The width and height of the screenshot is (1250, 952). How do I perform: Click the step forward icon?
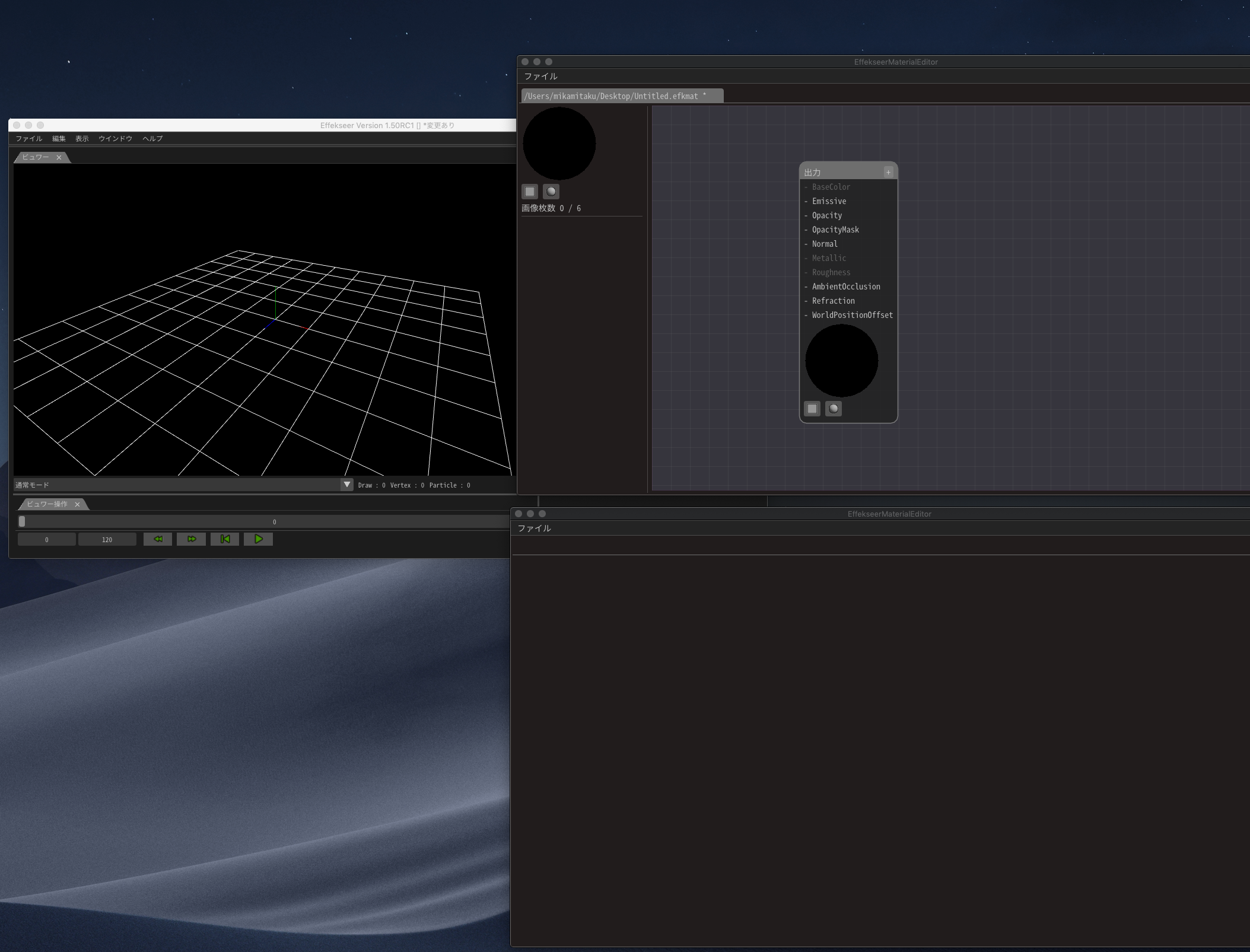pos(192,539)
